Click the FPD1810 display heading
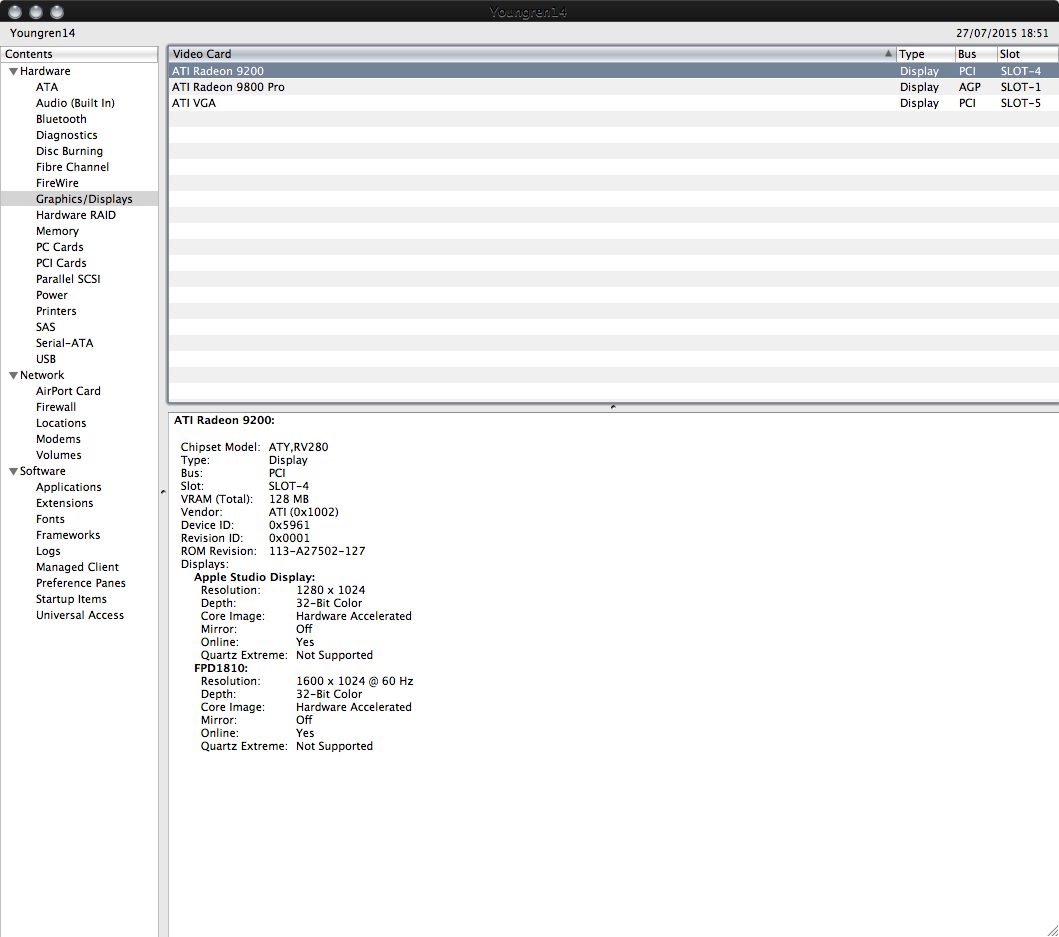The width and height of the screenshot is (1059, 937). (x=221, y=668)
